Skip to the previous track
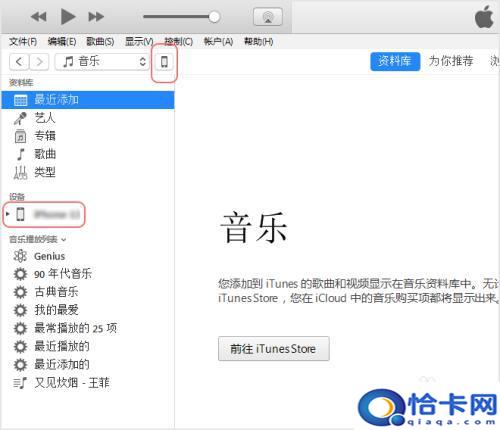The height and width of the screenshot is (430, 500). (39, 17)
